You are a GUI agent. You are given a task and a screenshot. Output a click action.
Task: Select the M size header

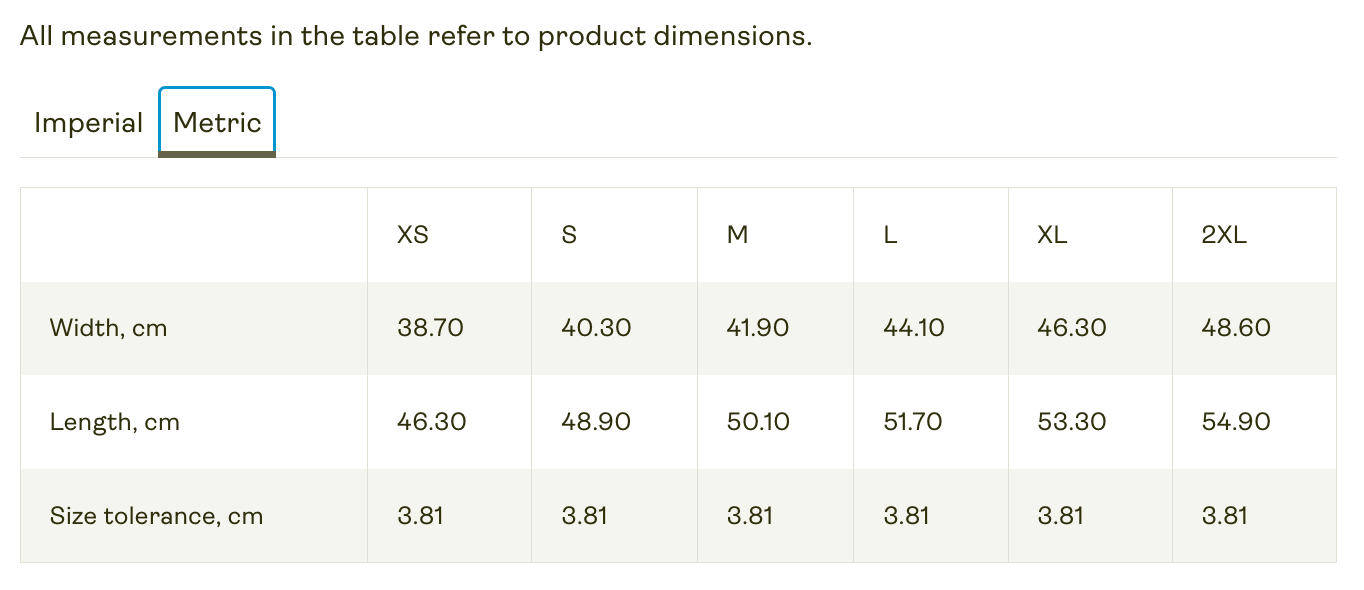(x=737, y=235)
